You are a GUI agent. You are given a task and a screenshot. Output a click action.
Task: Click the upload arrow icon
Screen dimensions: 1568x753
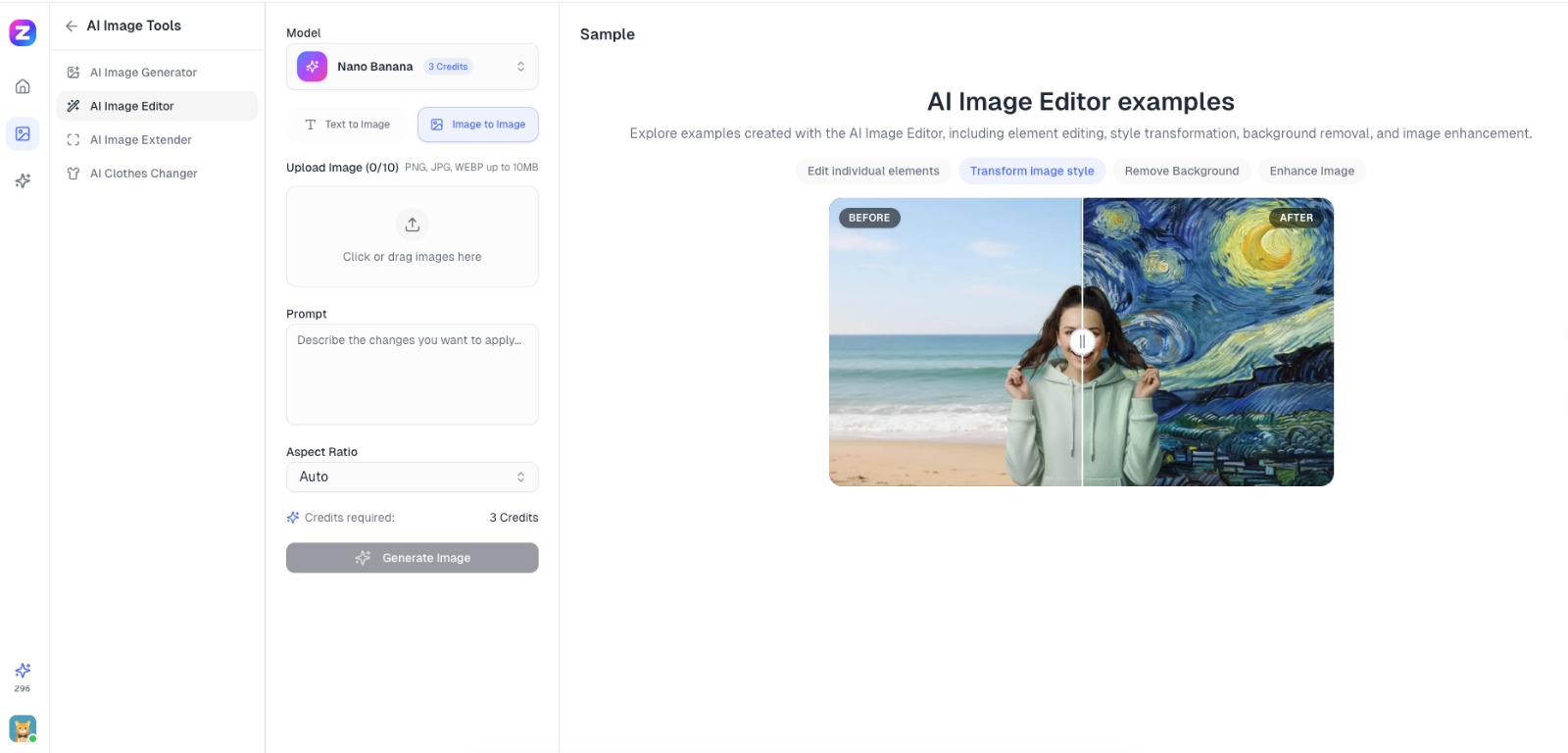click(x=413, y=225)
